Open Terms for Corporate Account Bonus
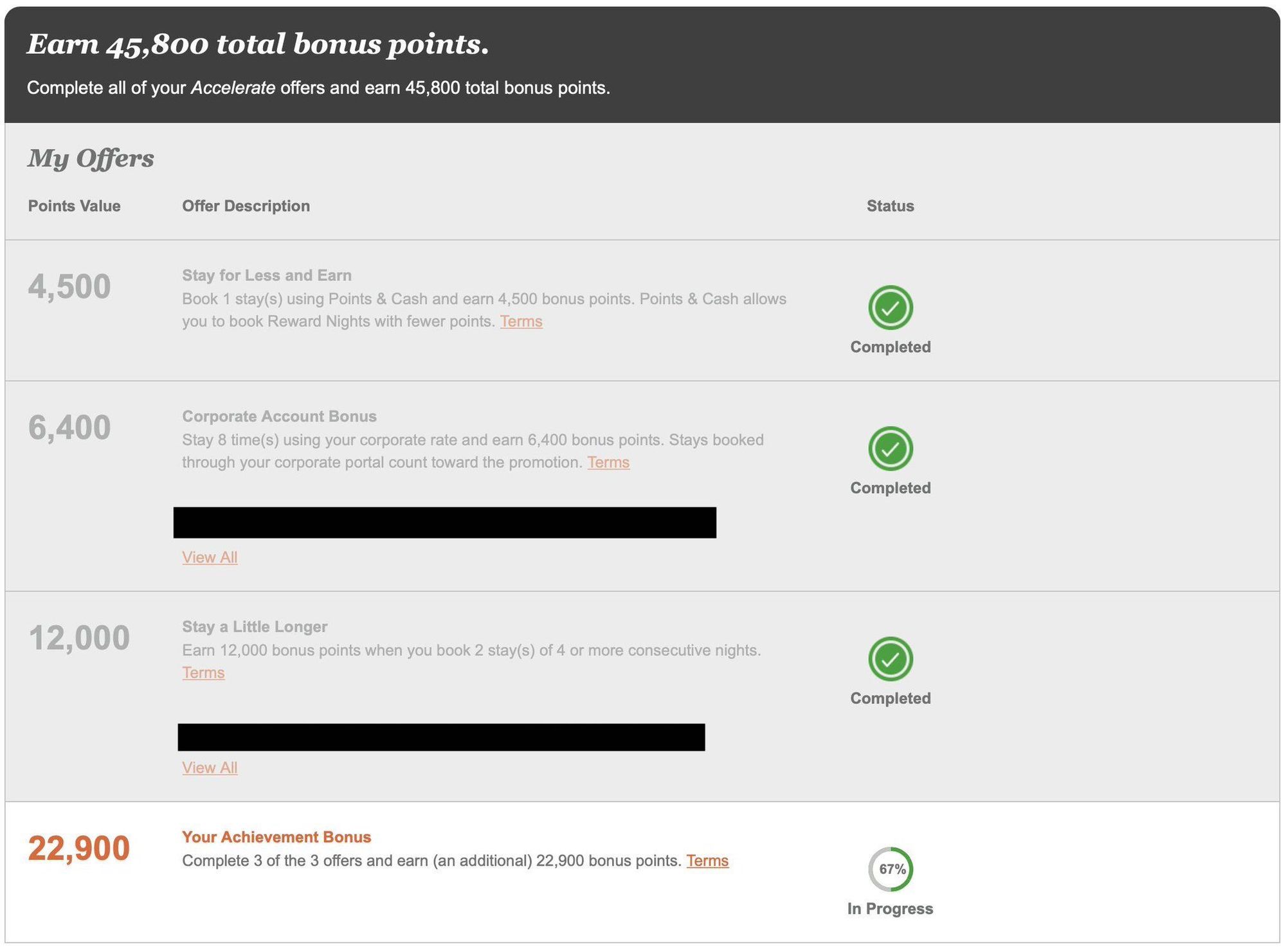This screenshot has width=1286, height=952. tap(608, 462)
